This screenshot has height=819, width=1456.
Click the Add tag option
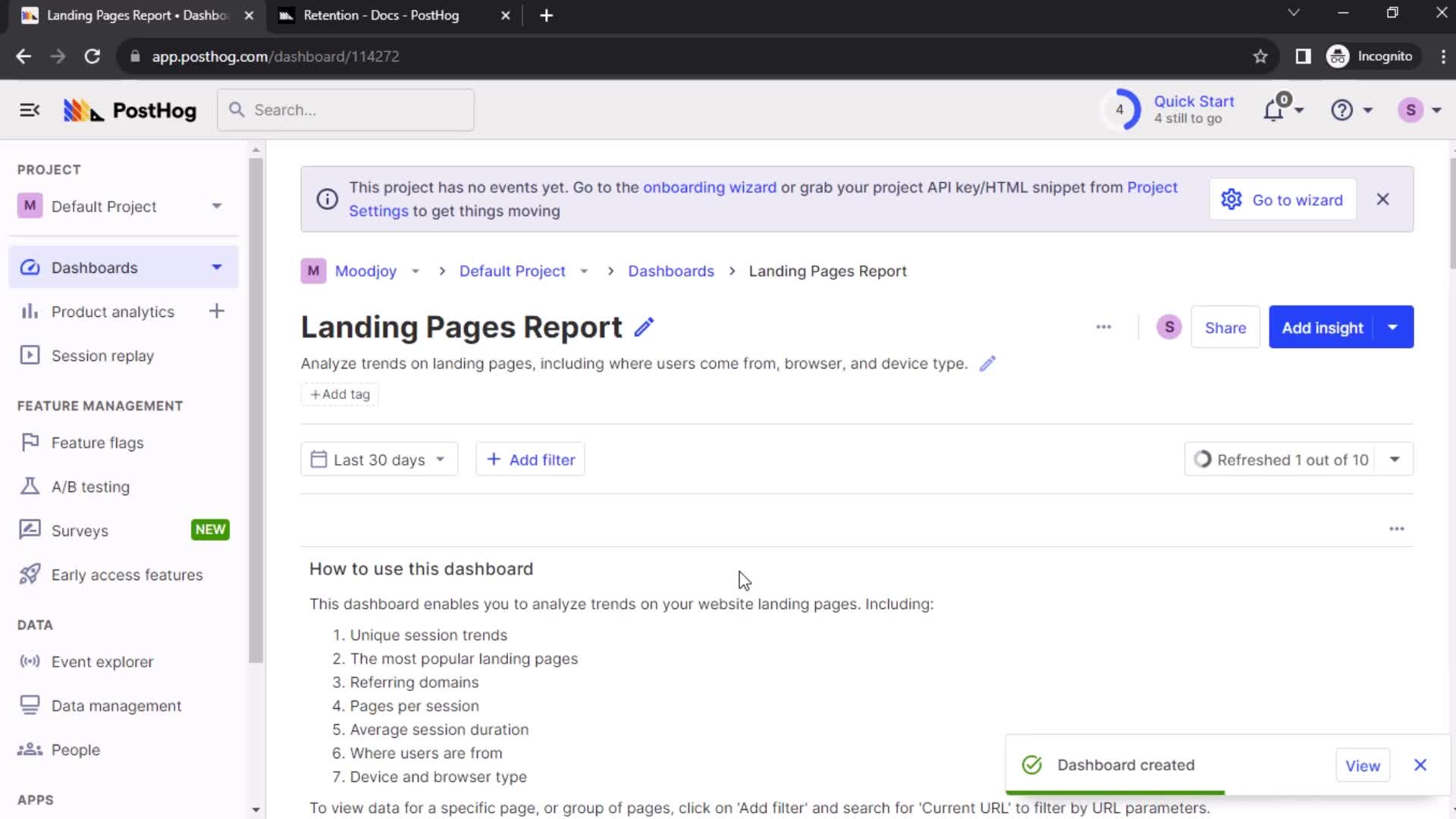coord(341,394)
